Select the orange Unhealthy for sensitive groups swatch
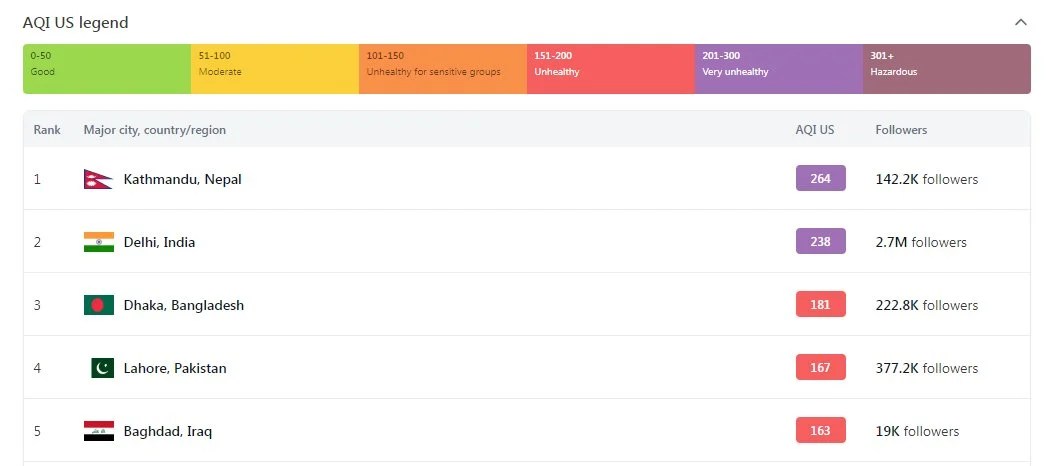This screenshot has width=1046, height=466. (443, 69)
